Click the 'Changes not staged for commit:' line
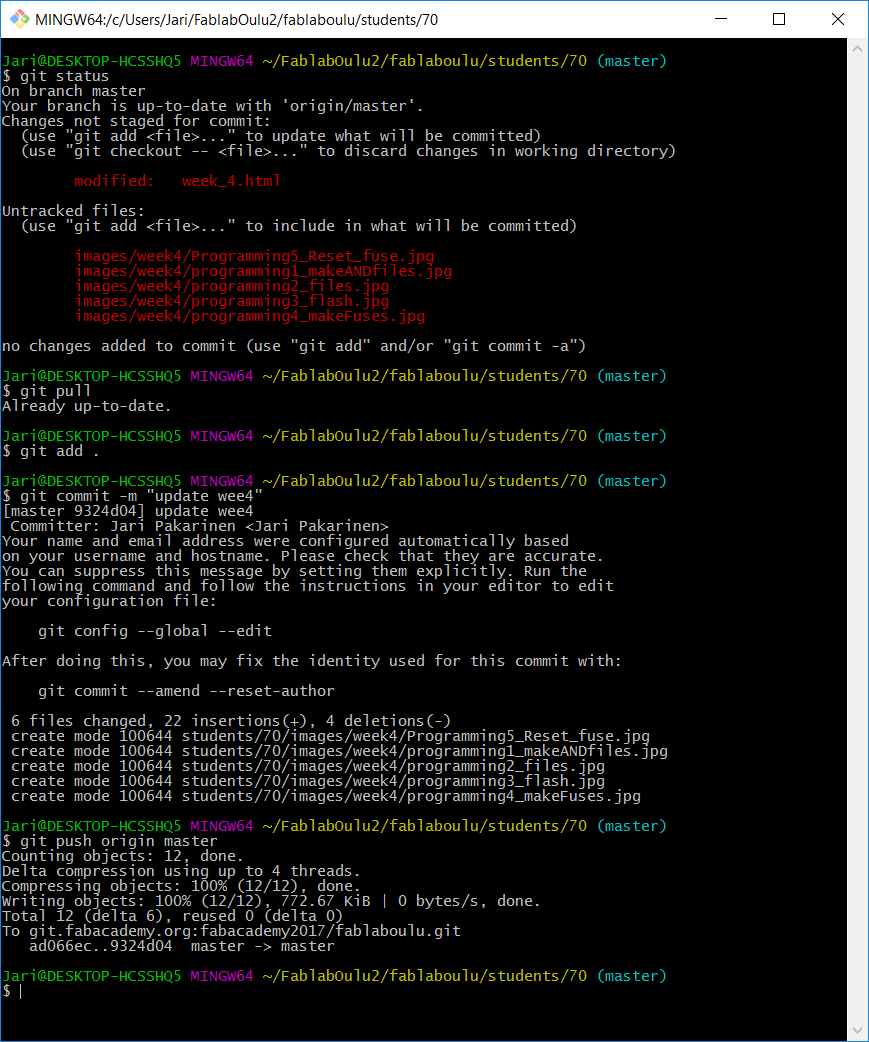Screen dimensions: 869x1042 tap(136, 122)
